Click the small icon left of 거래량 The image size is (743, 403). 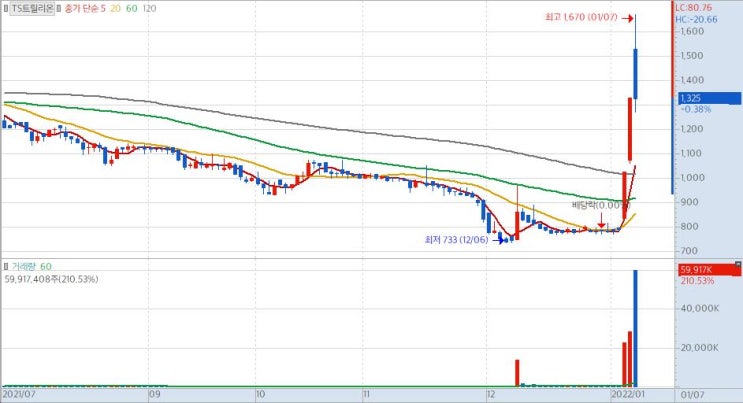pos(6,266)
